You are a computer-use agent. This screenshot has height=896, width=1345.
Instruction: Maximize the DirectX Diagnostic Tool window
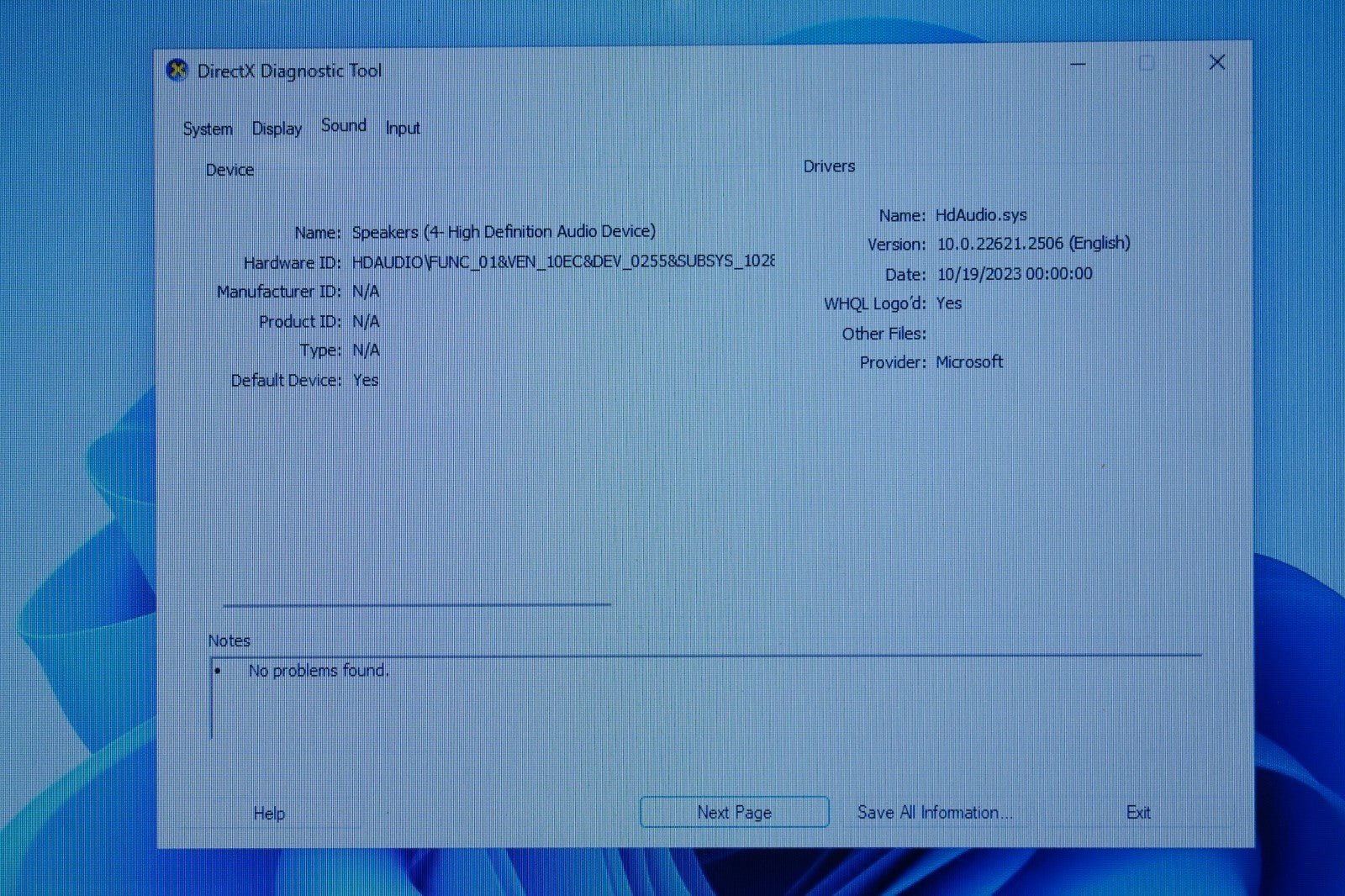1147,63
